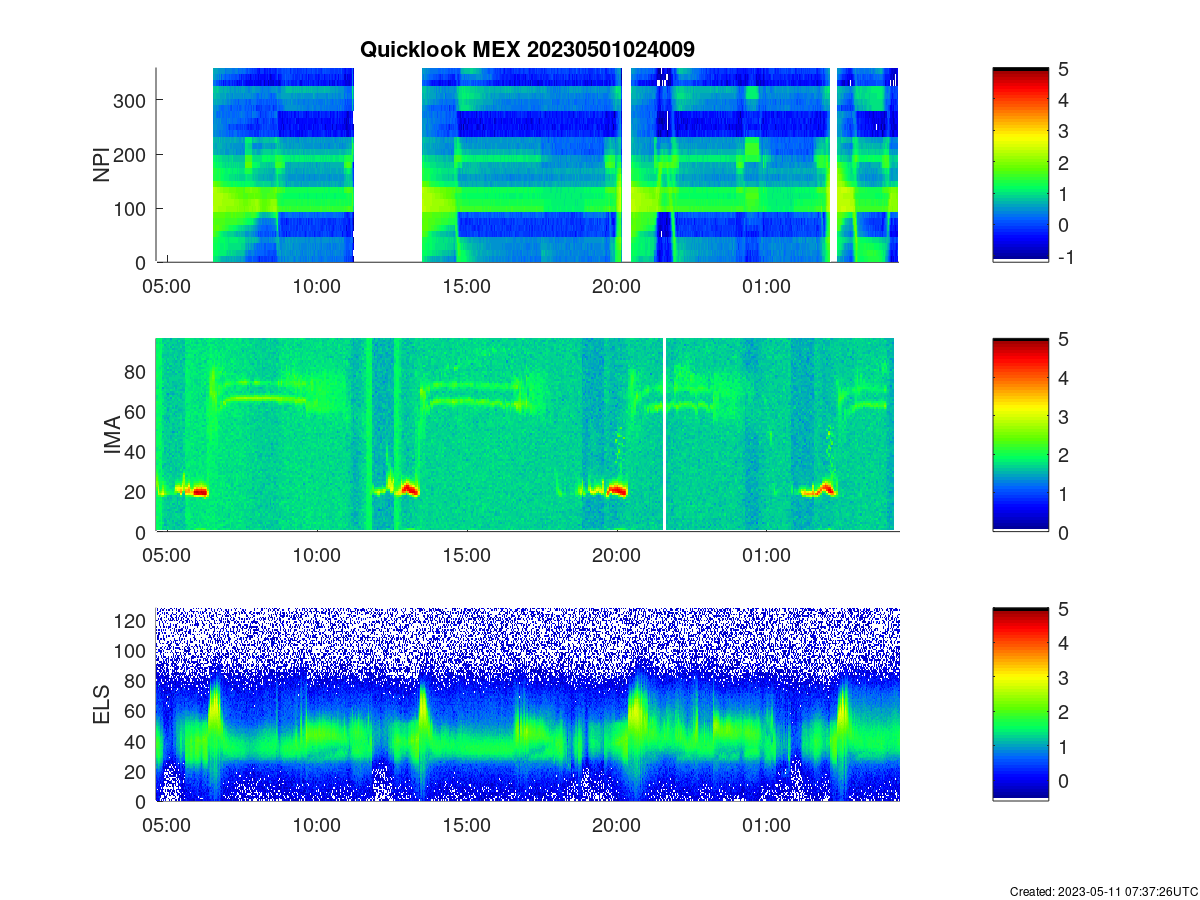Click the 20:00 time label under NPI panel
Viewport: 1200px width, 900px height.
(617, 286)
